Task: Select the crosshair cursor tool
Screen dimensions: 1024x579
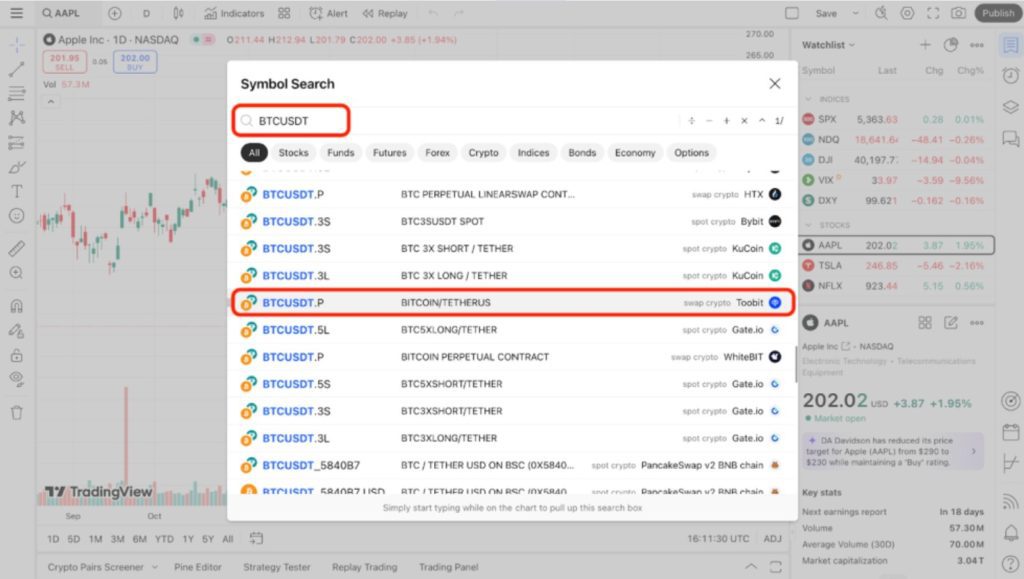Action: [17, 44]
